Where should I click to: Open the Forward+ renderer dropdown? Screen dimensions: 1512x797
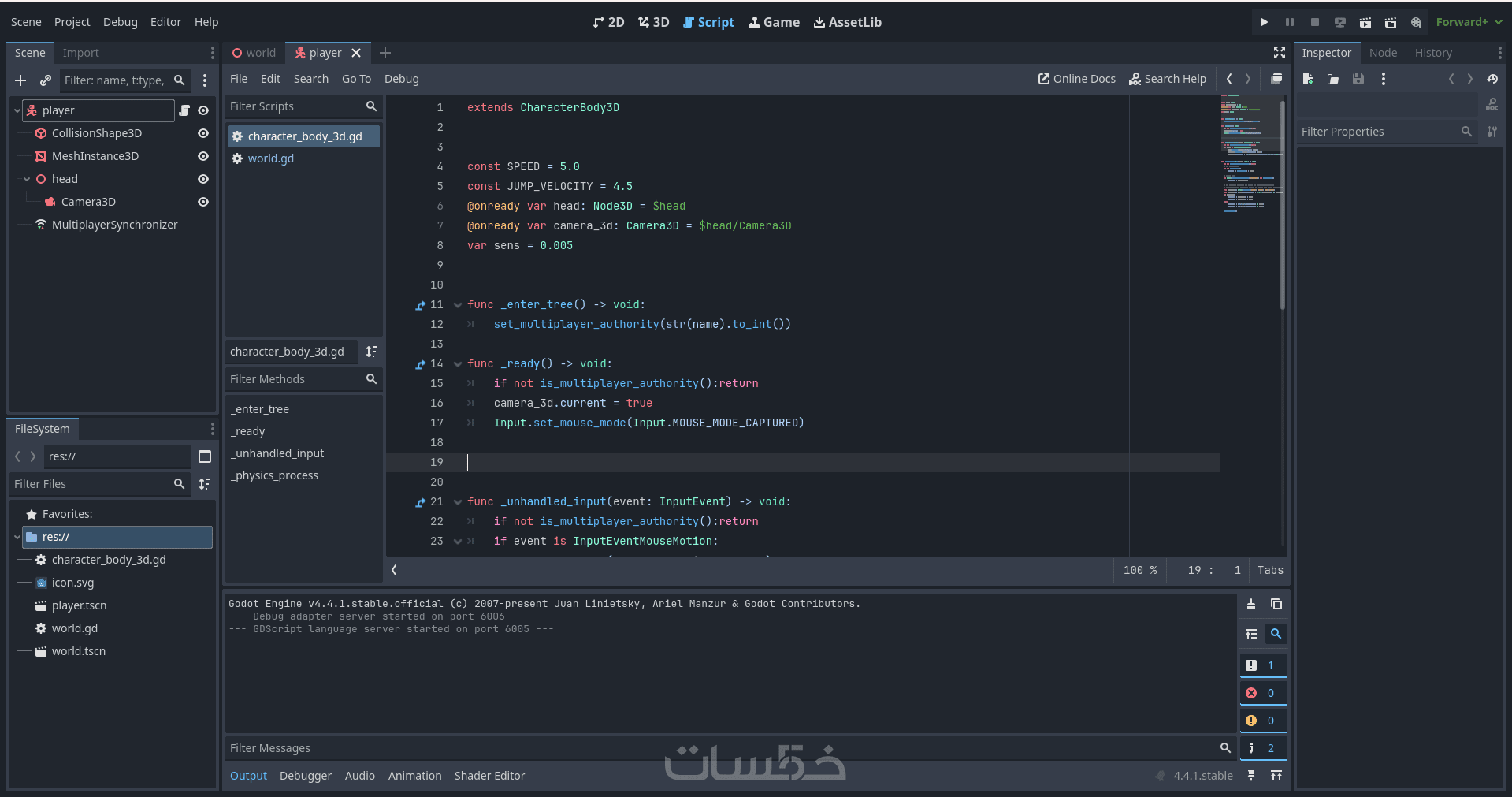[1469, 22]
